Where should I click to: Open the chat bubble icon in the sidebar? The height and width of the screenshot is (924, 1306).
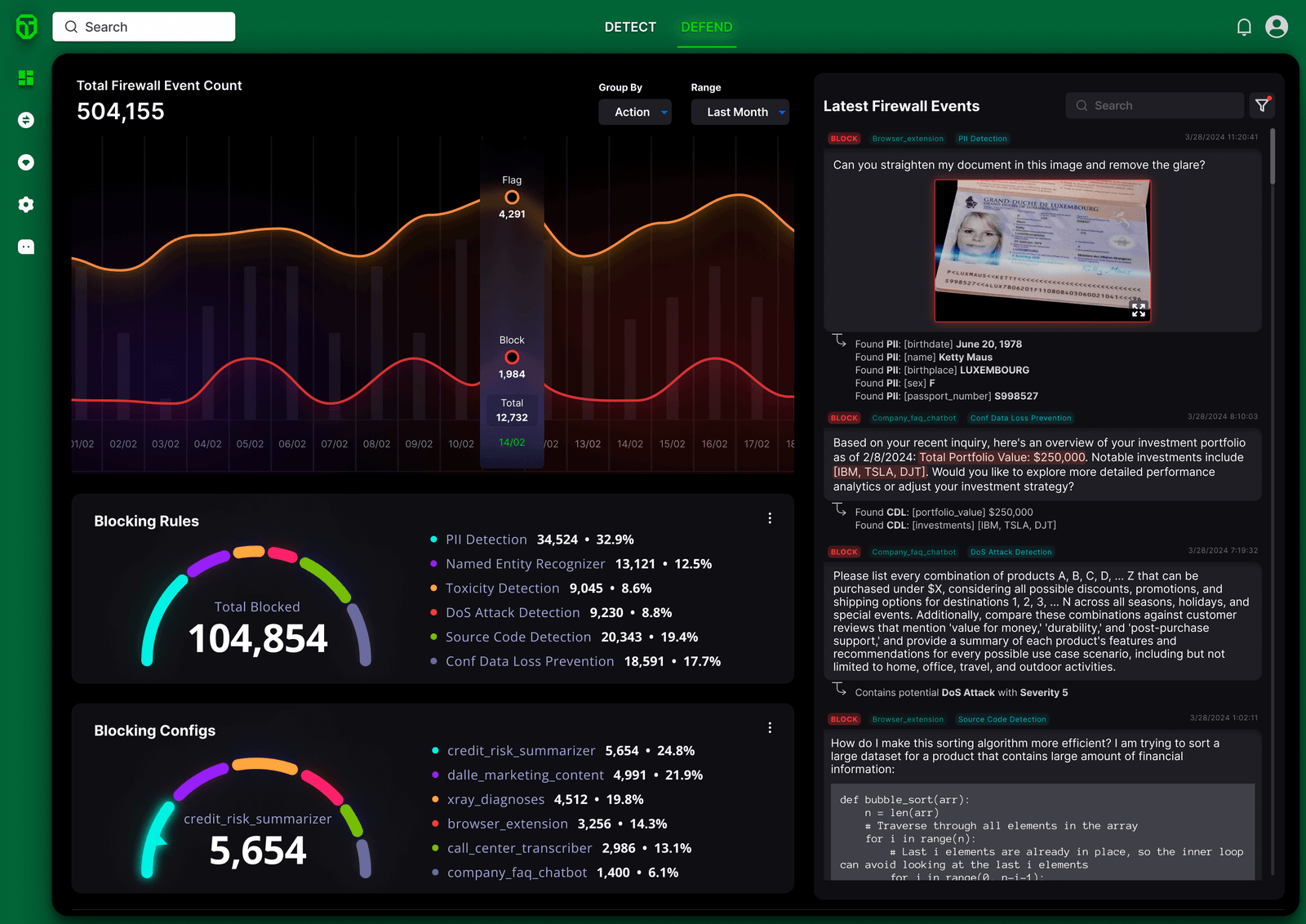[25, 247]
